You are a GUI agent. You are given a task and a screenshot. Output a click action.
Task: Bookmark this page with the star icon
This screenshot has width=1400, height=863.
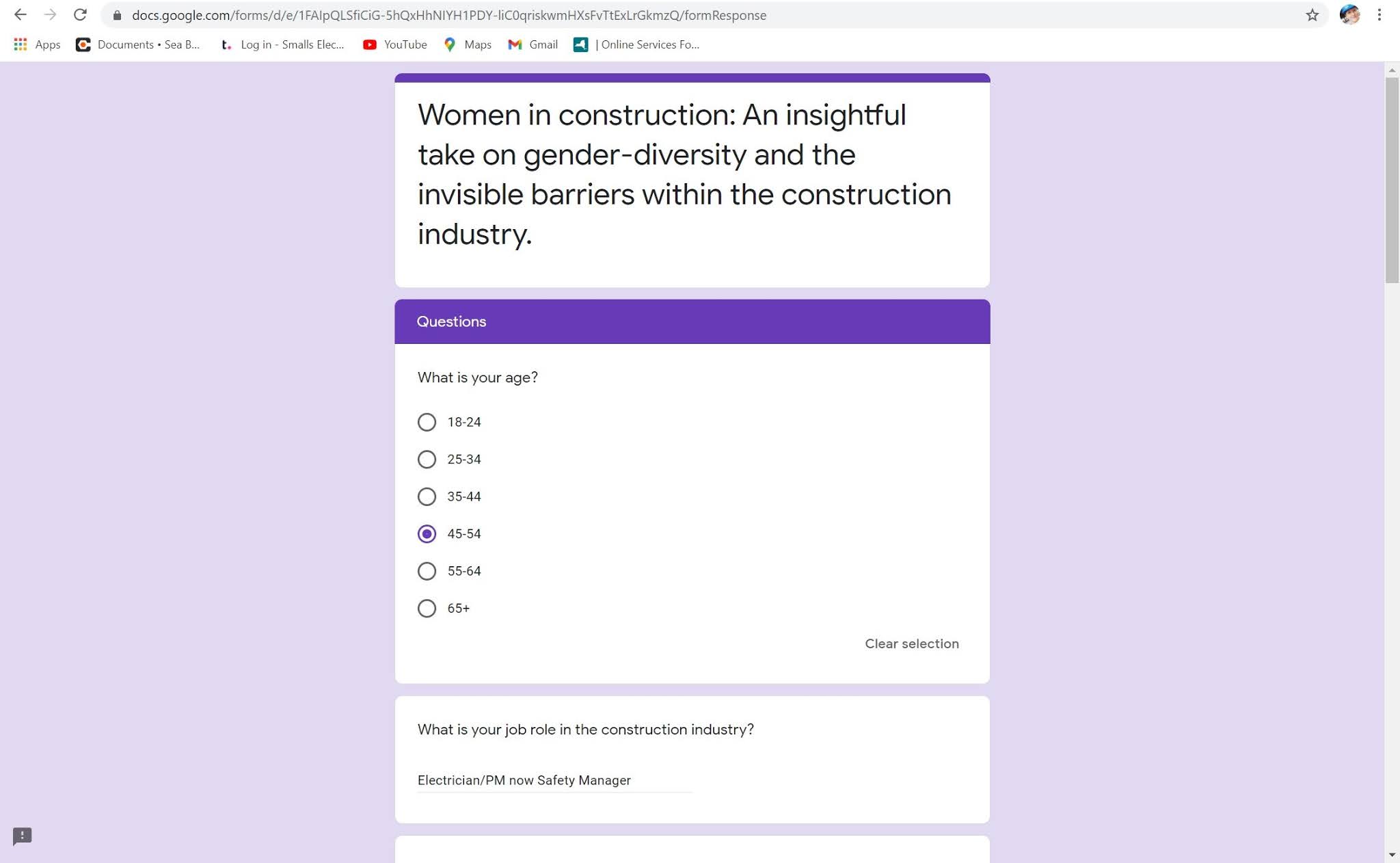1312,15
